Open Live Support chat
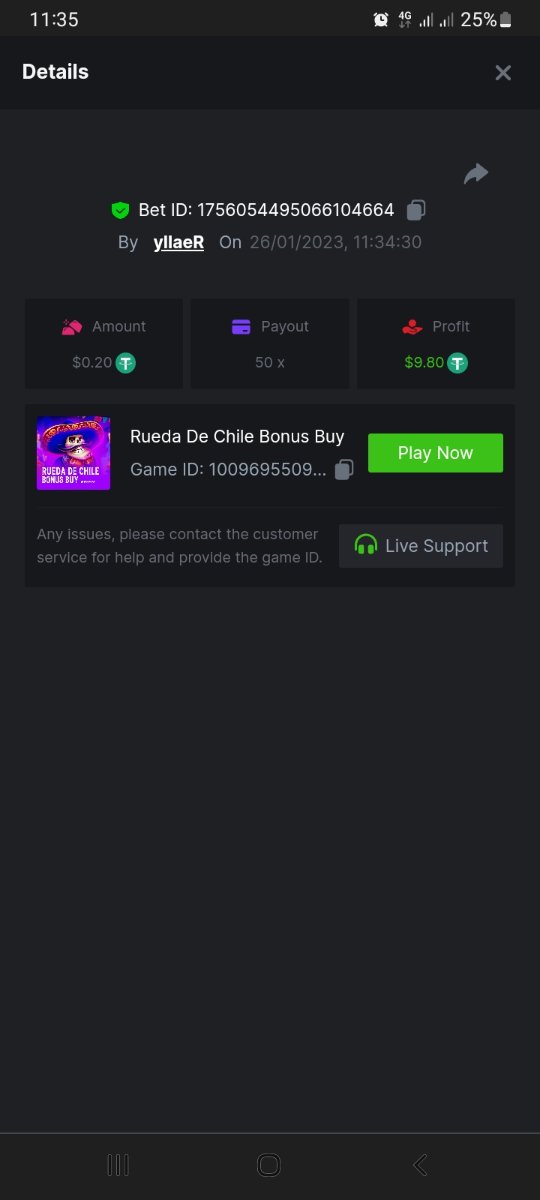This screenshot has width=540, height=1200. point(421,546)
